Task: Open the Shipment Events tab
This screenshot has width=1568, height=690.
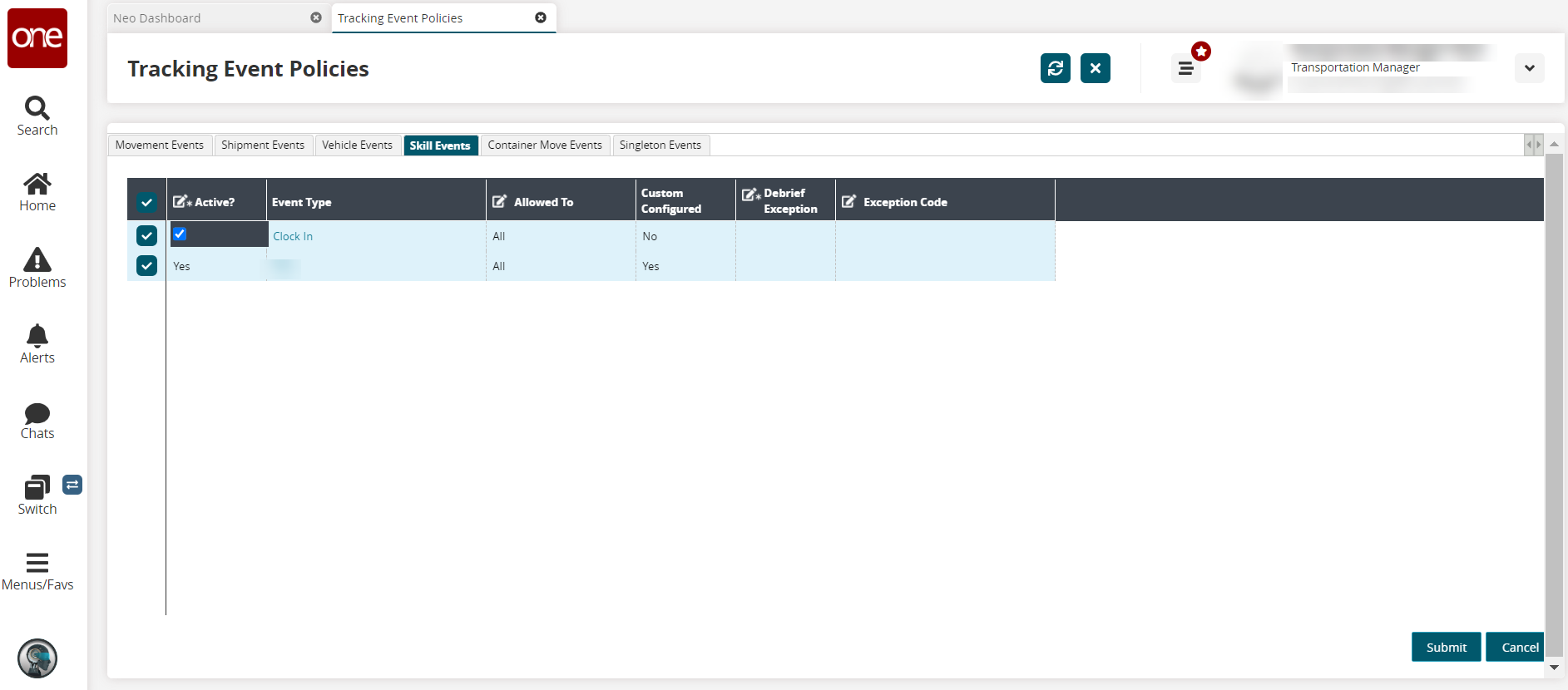Action: (x=263, y=145)
